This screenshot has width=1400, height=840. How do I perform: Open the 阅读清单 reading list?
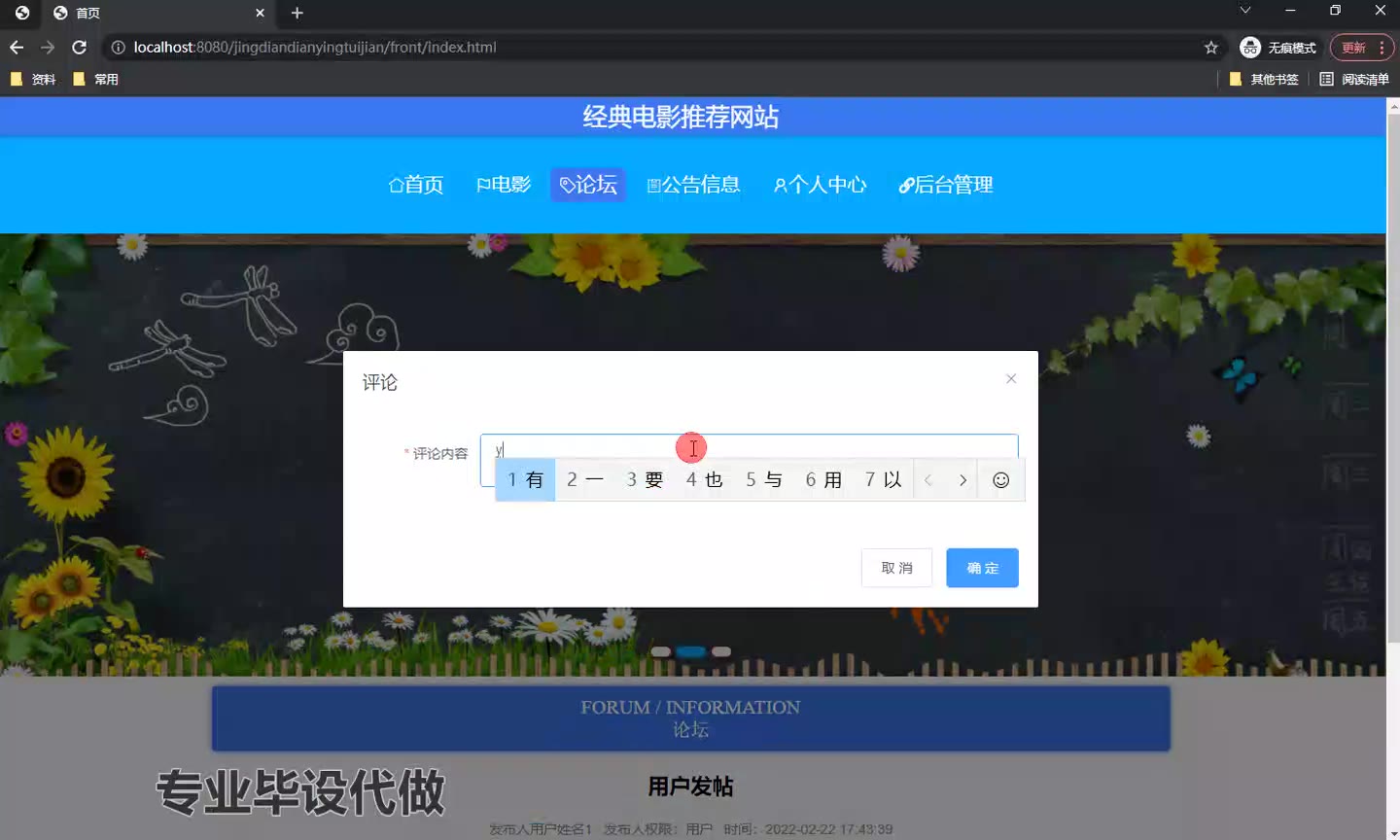1354,80
